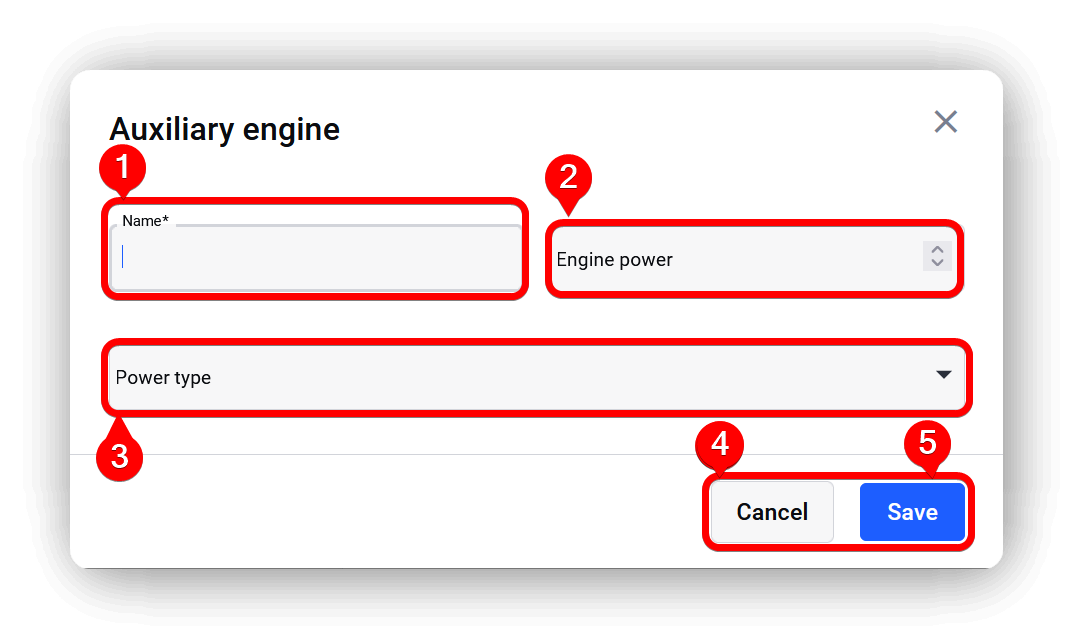
Task: Click the Auxiliary engine dialog title
Action: (x=225, y=129)
